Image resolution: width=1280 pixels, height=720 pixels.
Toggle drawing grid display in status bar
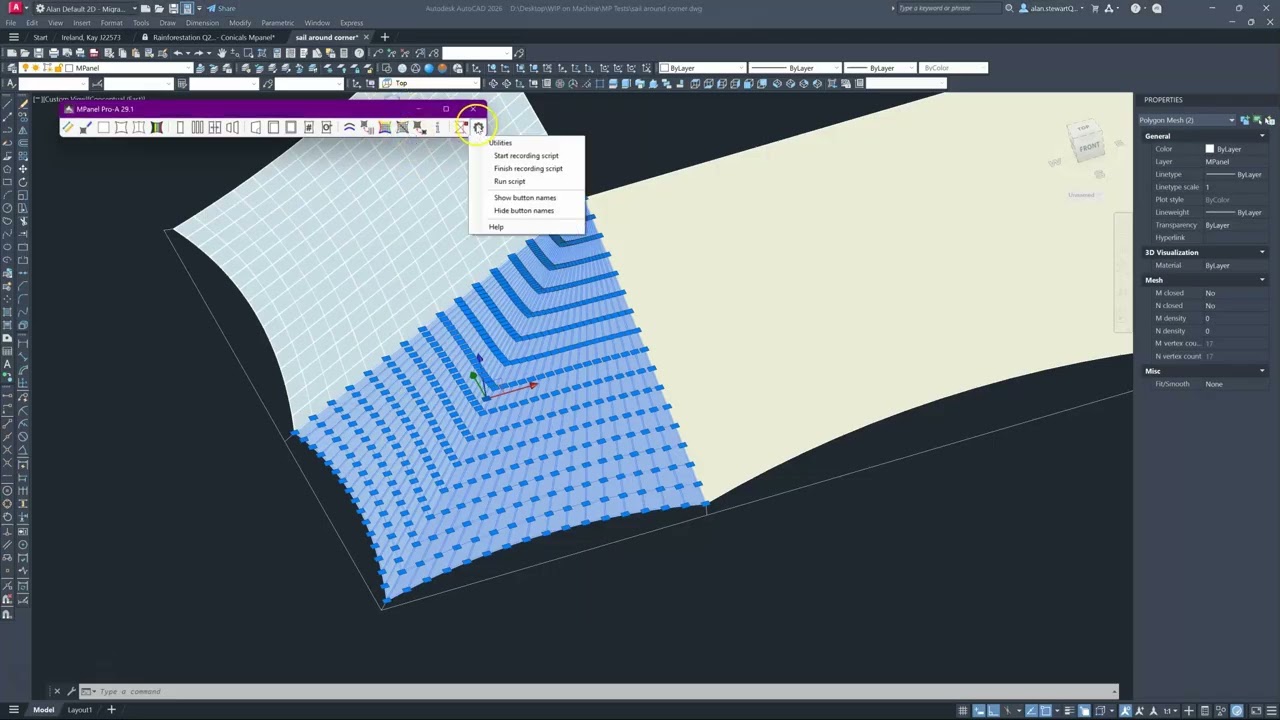963,710
